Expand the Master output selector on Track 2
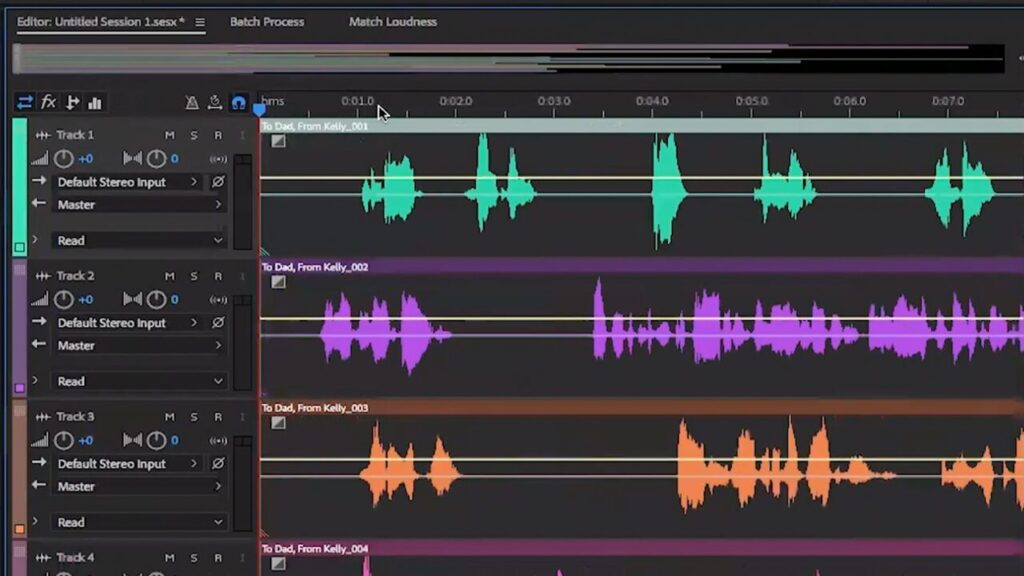This screenshot has height=576, width=1024. click(x=138, y=345)
